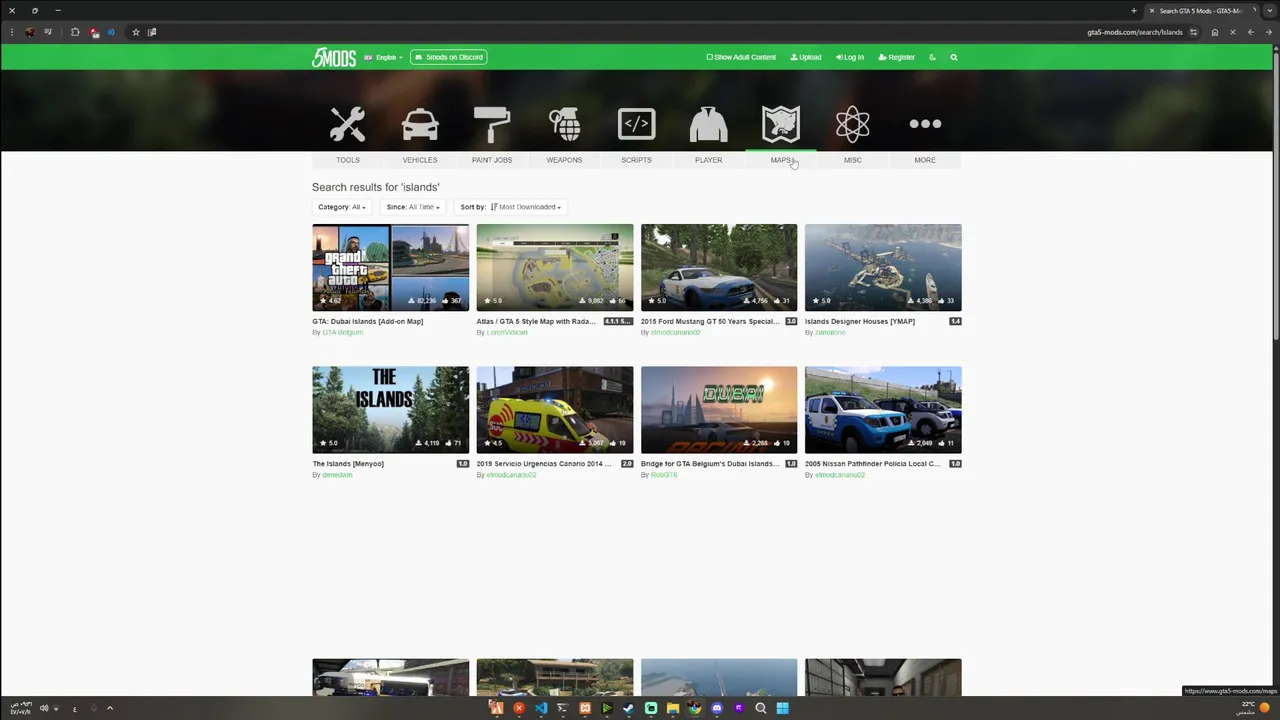This screenshot has width=1280, height=720.
Task: Click the 5MODS logo
Action: coord(333,57)
